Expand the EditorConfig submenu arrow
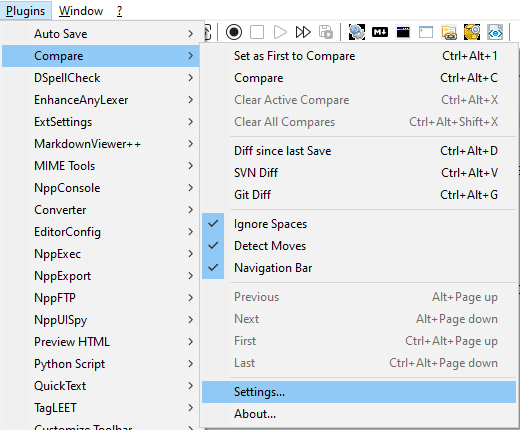This screenshot has height=430, width=520. 190,232
